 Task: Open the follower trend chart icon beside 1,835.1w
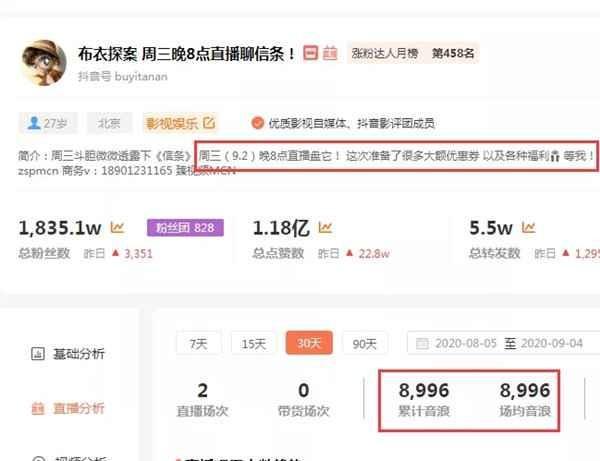[117, 227]
